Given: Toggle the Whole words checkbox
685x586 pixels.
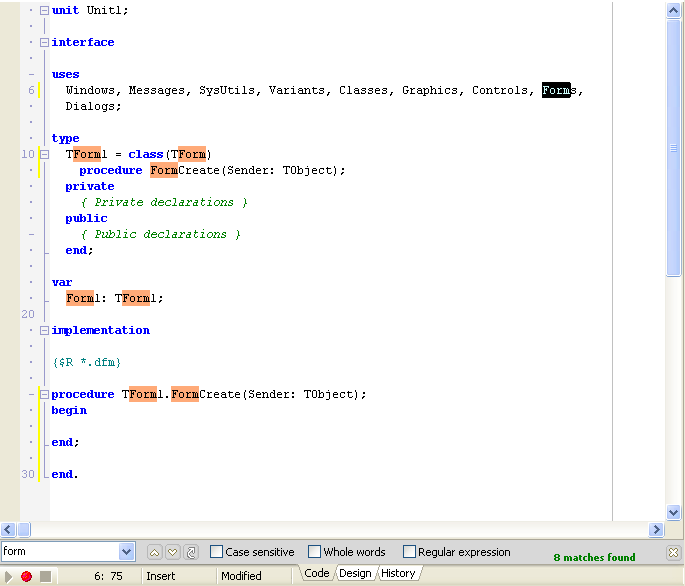Looking at the screenshot, I should click(315, 552).
